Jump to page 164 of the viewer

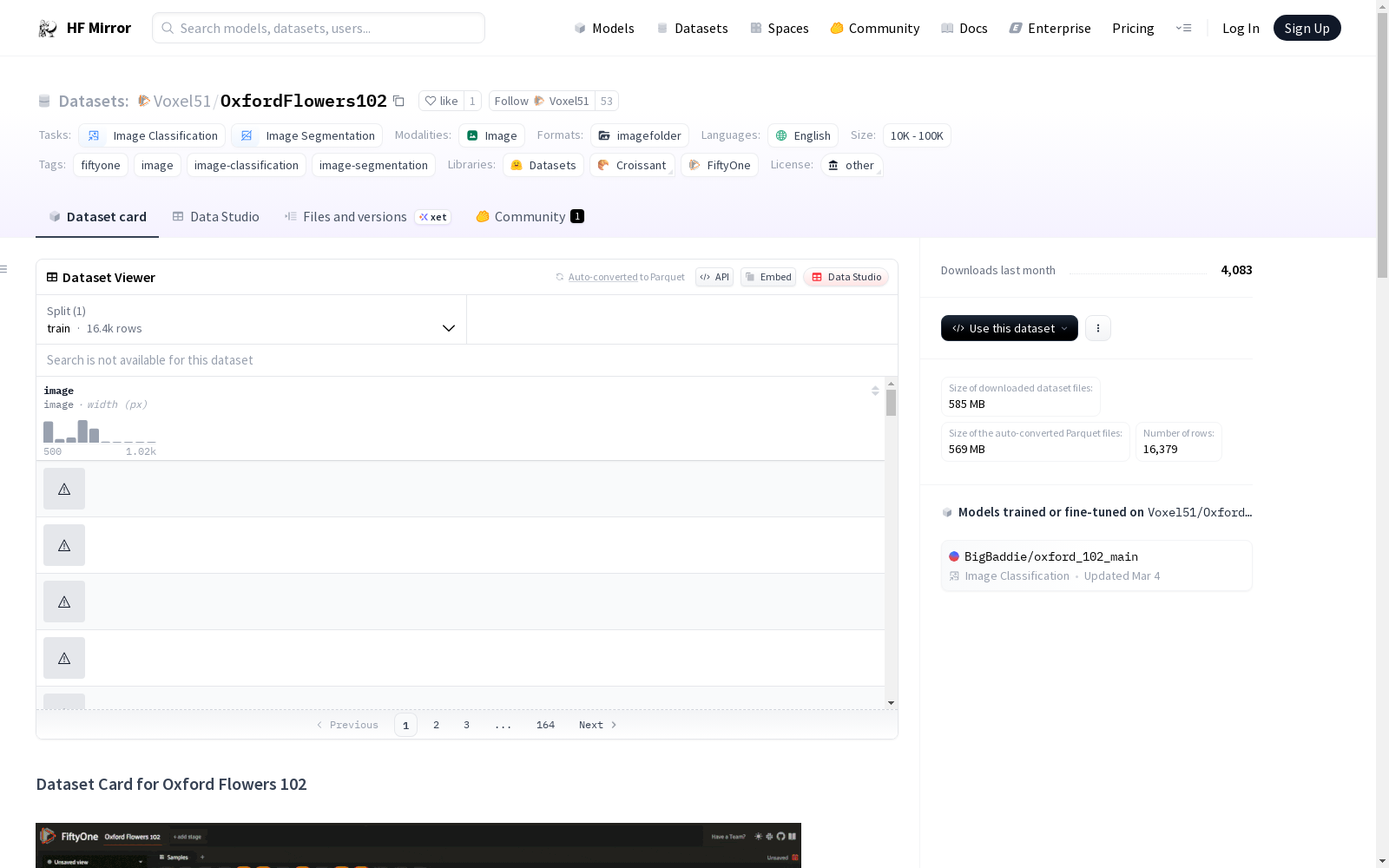click(545, 725)
